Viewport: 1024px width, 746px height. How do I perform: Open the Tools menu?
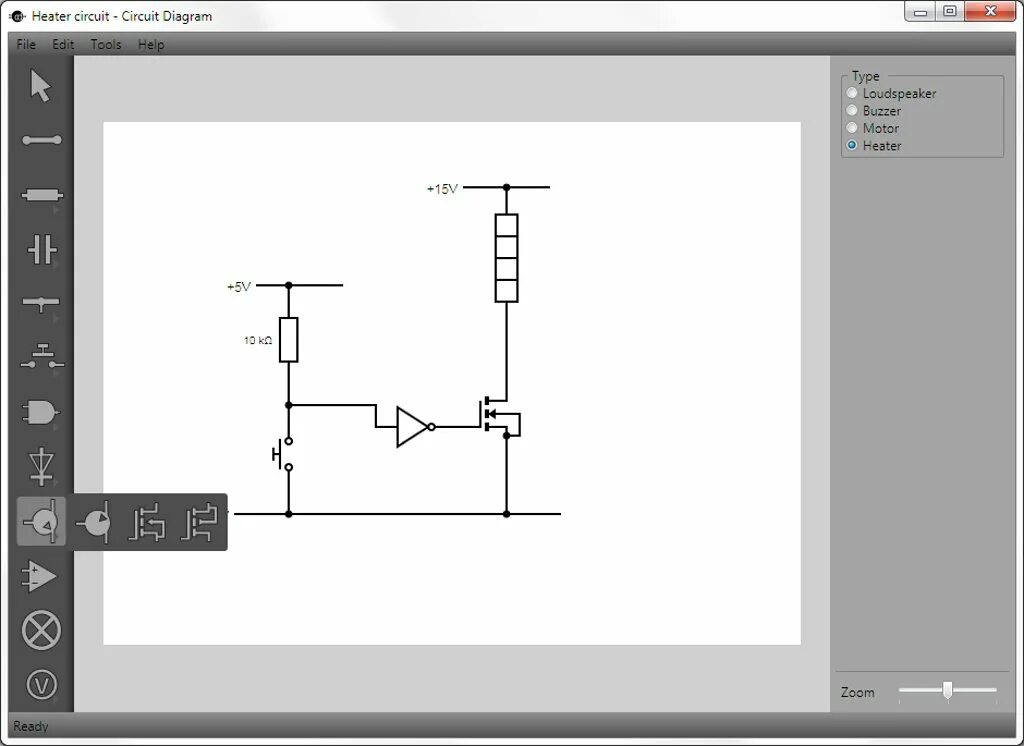[106, 44]
